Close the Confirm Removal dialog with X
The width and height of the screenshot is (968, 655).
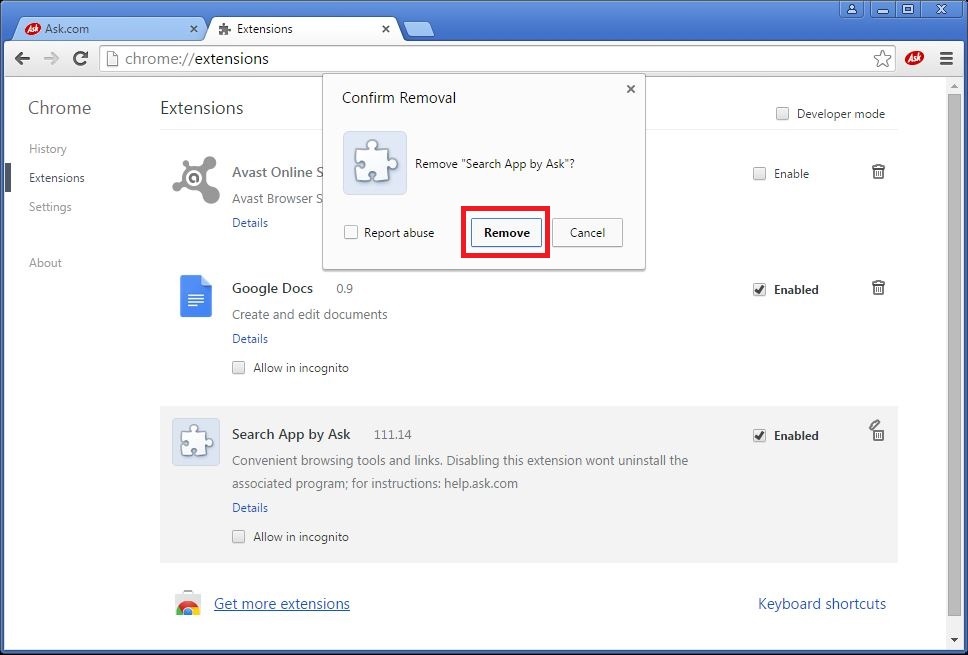630,89
